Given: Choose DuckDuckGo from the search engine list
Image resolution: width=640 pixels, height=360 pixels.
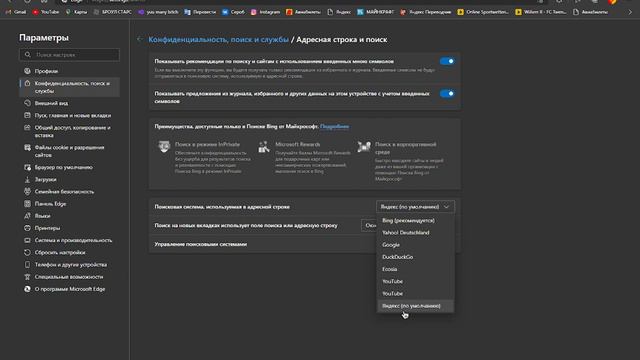Looking at the screenshot, I should (x=416, y=257).
